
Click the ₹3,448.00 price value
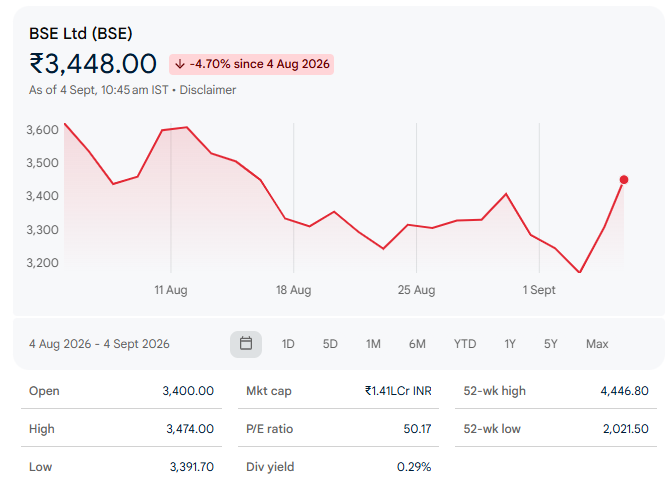coord(93,64)
